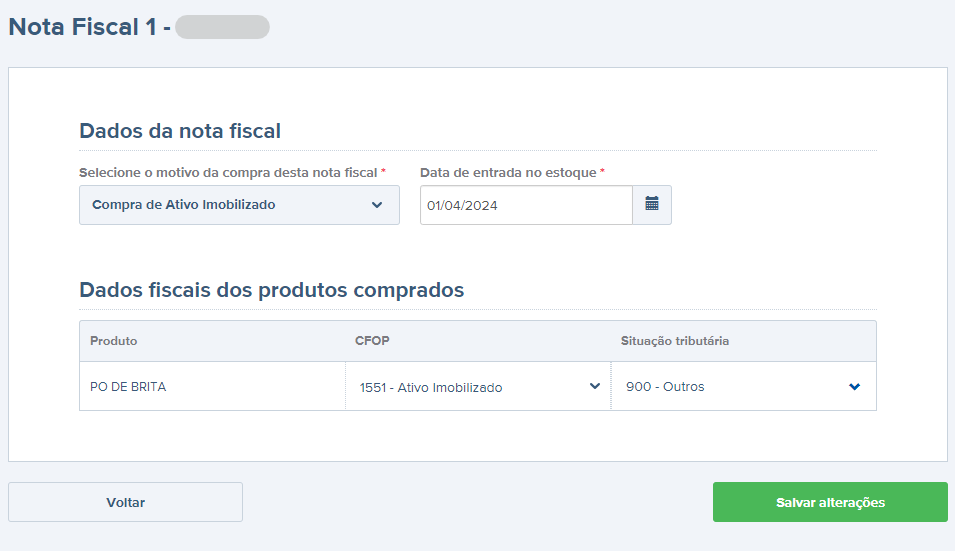Click the CFOP column header
This screenshot has height=551, width=955.
372,341
